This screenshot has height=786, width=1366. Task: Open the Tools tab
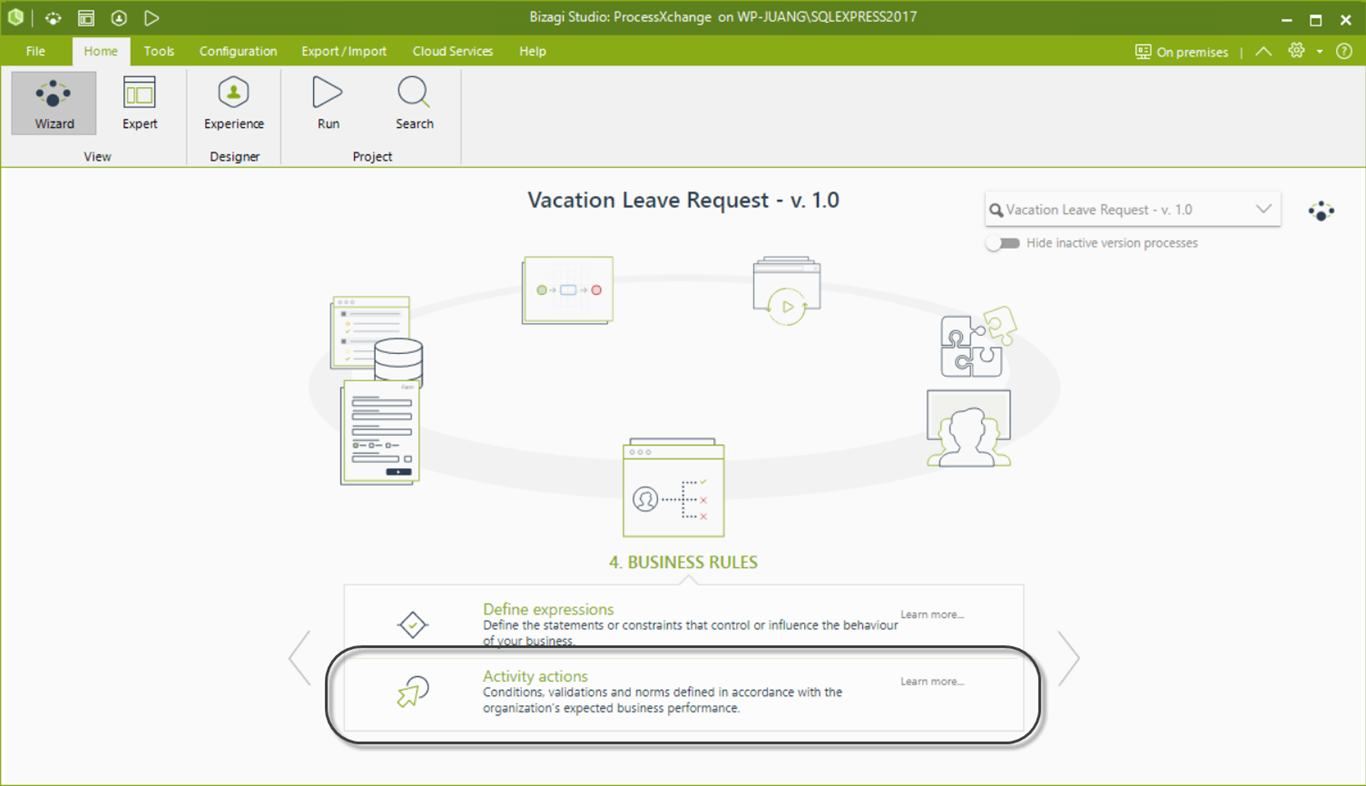pos(159,51)
